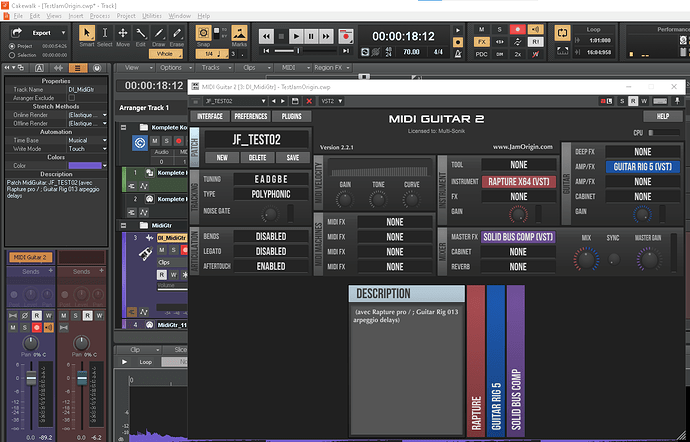This screenshot has width=690, height=442.
Task: Open the Whole draw resolution dropdown
Action: [165, 54]
